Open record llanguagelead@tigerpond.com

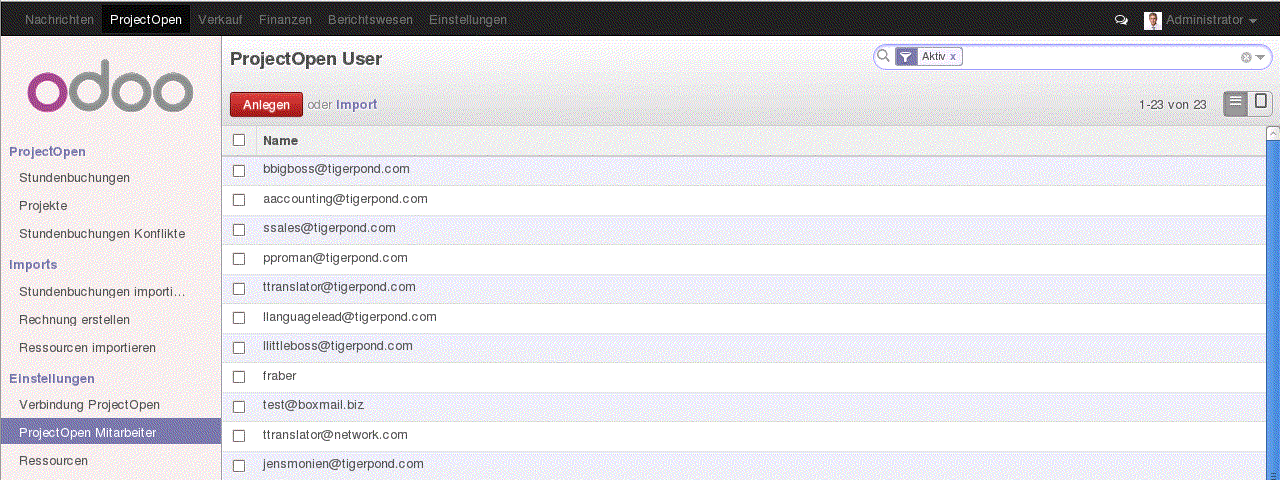pyautogui.click(x=350, y=318)
